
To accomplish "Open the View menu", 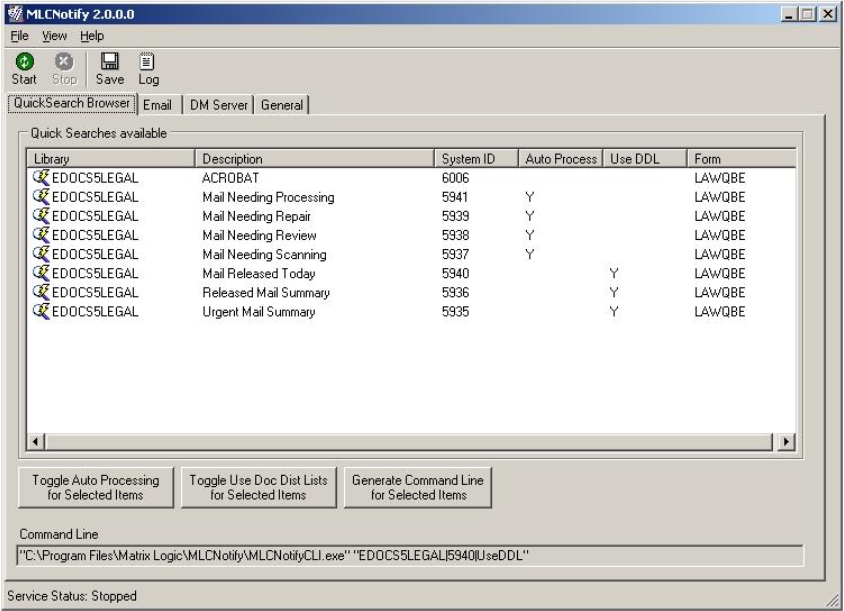I will point(54,36).
